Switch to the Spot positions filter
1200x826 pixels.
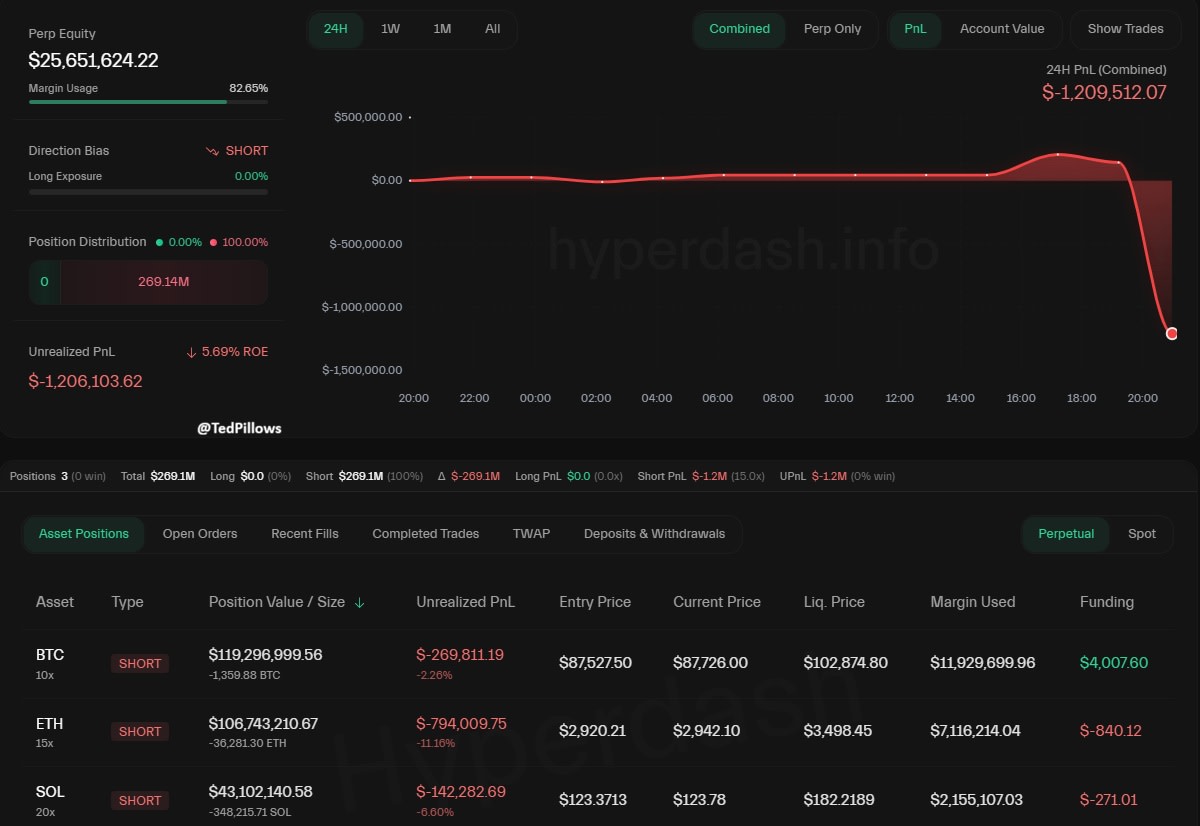[1141, 534]
